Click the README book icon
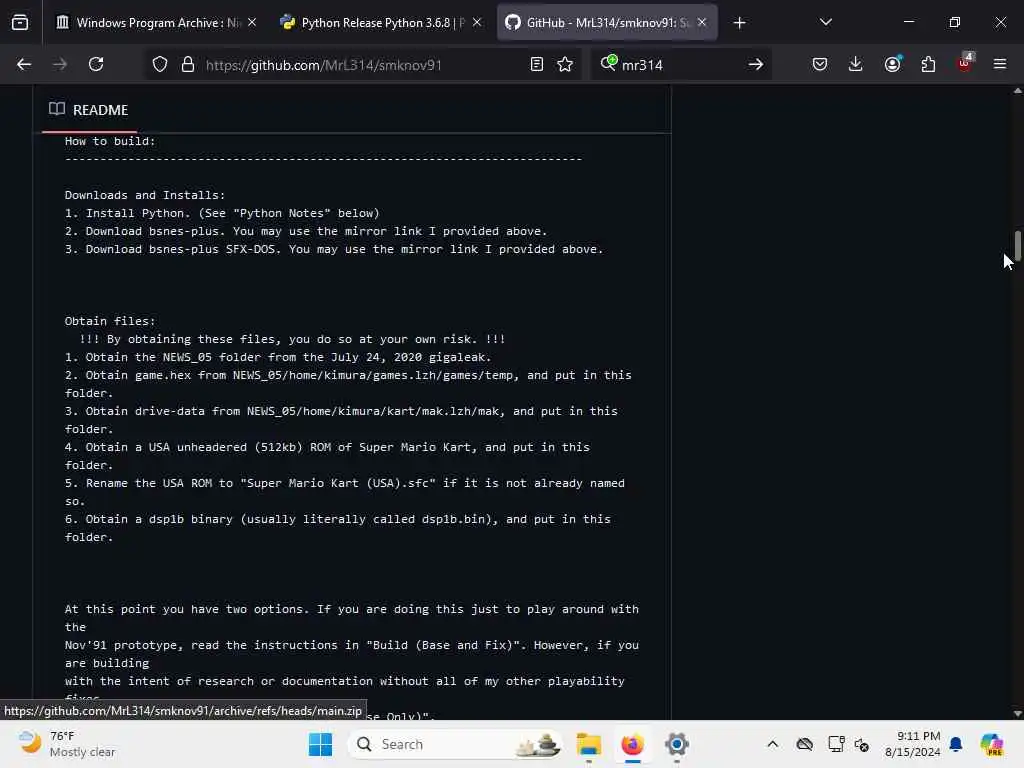This screenshot has height=768, width=1024. [57, 109]
